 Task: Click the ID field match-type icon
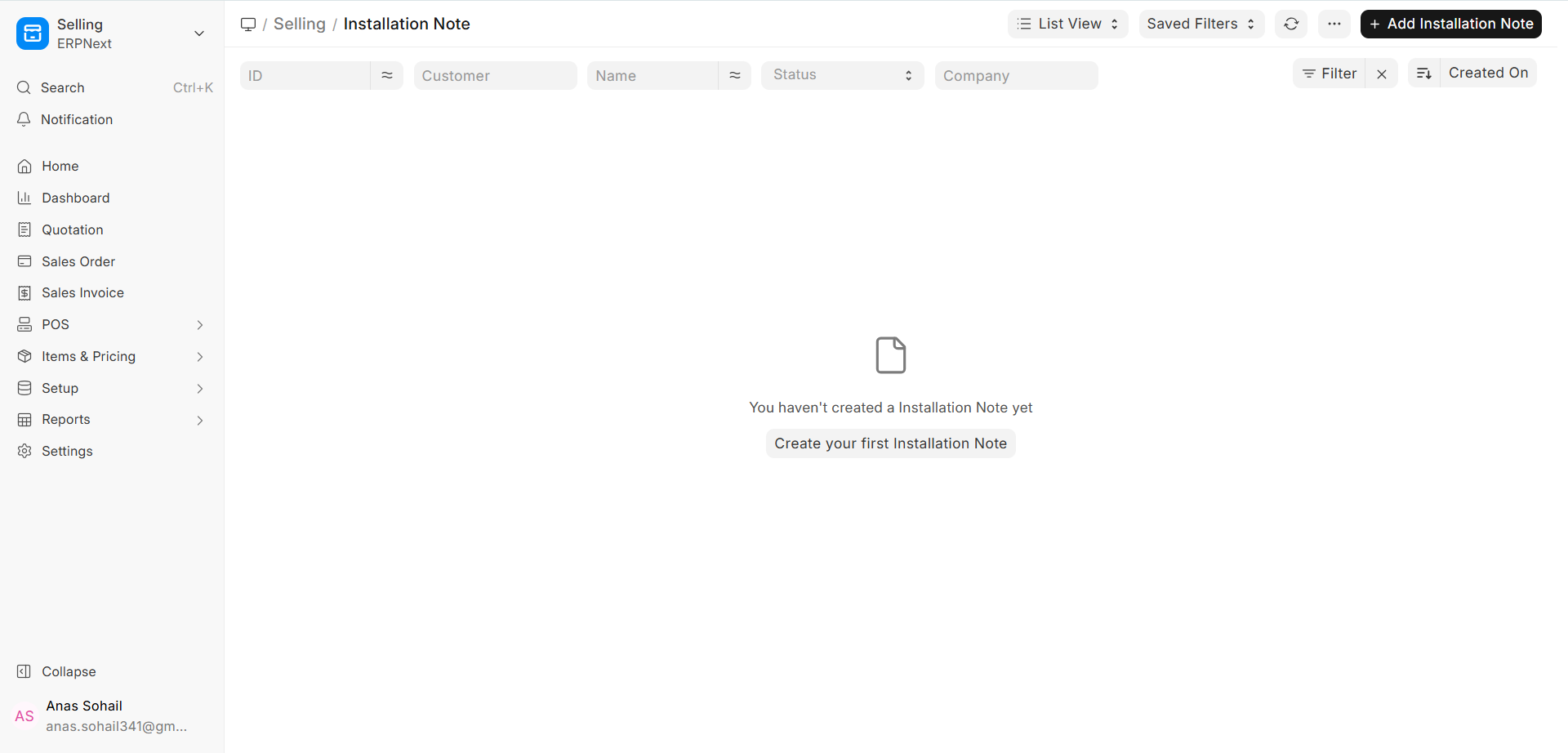coord(386,75)
